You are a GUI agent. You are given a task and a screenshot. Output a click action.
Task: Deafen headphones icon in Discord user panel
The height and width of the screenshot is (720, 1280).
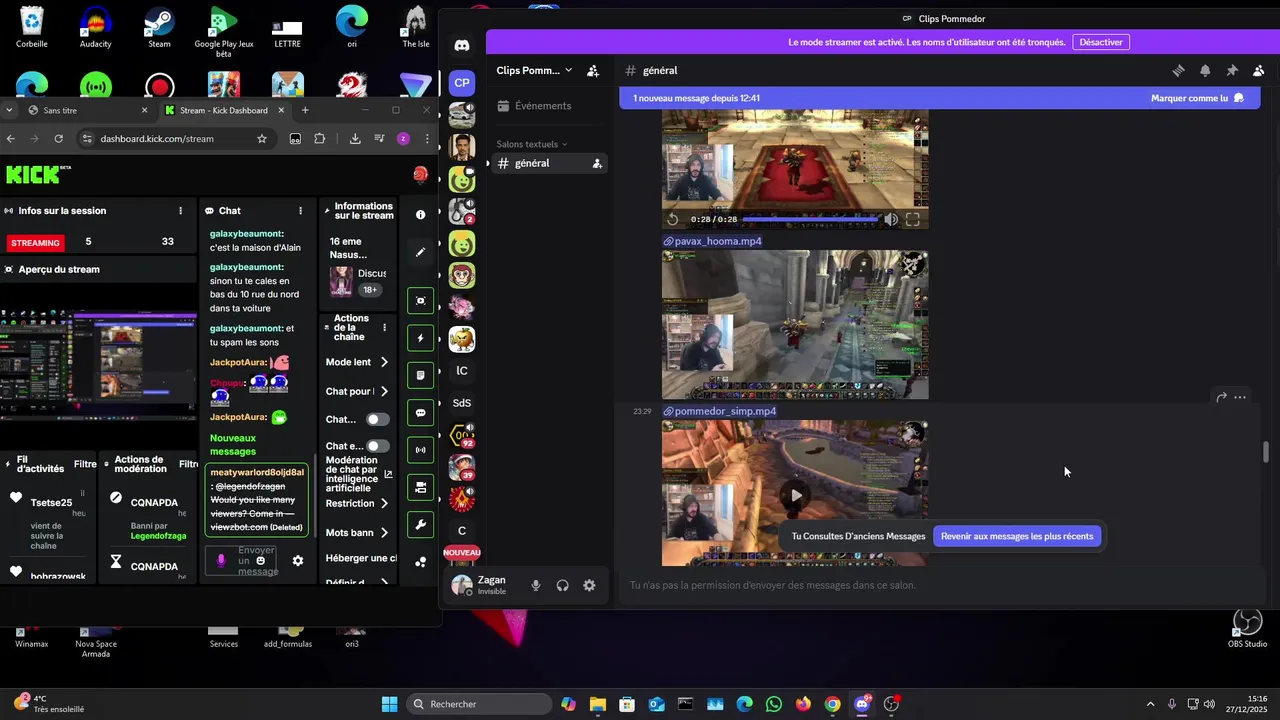[563, 585]
